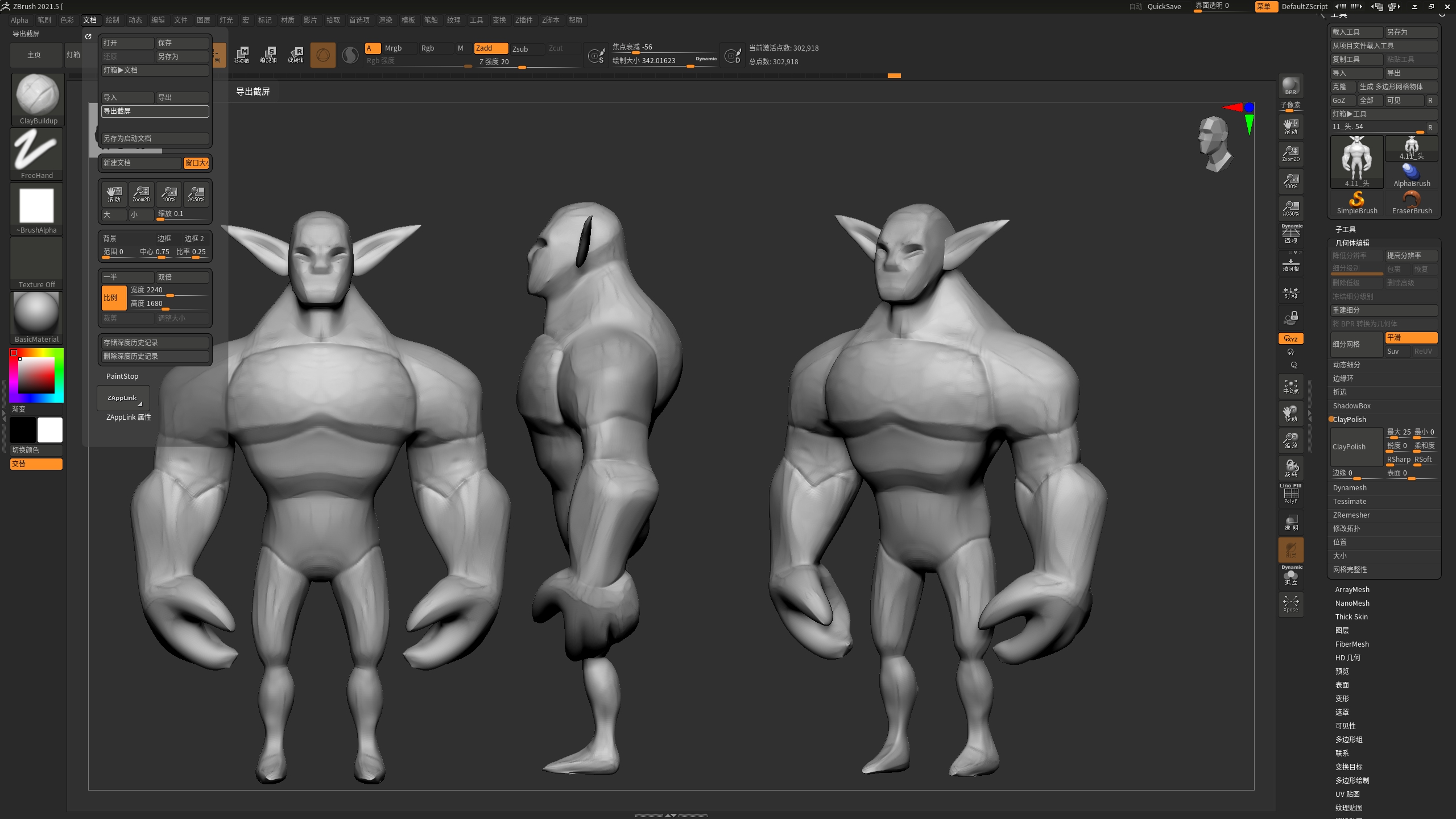Open the Alpha menu
Screen dimensions: 1456x819
(x=19, y=20)
